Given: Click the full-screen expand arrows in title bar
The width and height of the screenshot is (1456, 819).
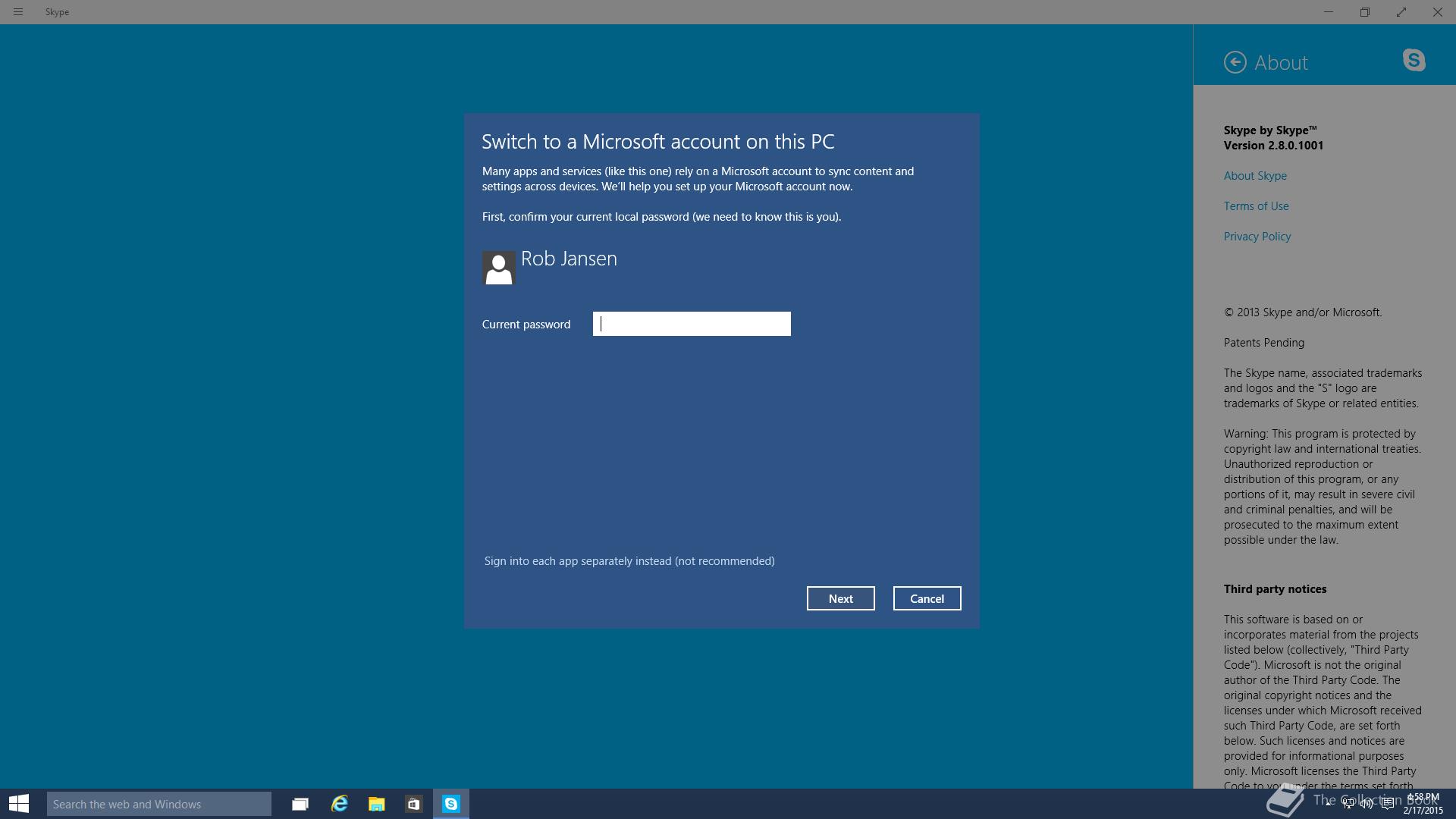Looking at the screenshot, I should tap(1401, 12).
